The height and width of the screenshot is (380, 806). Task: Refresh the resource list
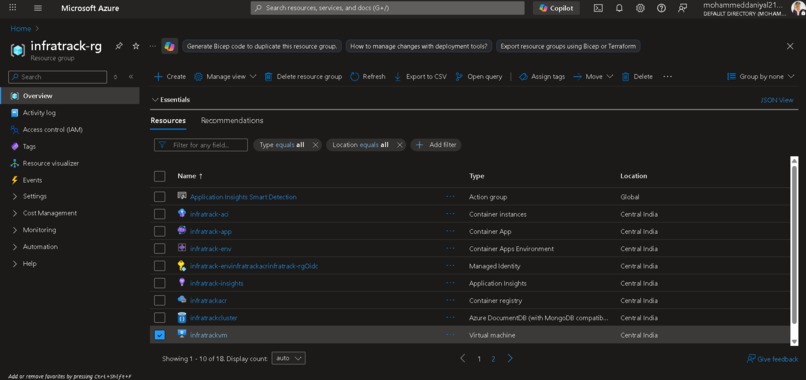coord(368,77)
